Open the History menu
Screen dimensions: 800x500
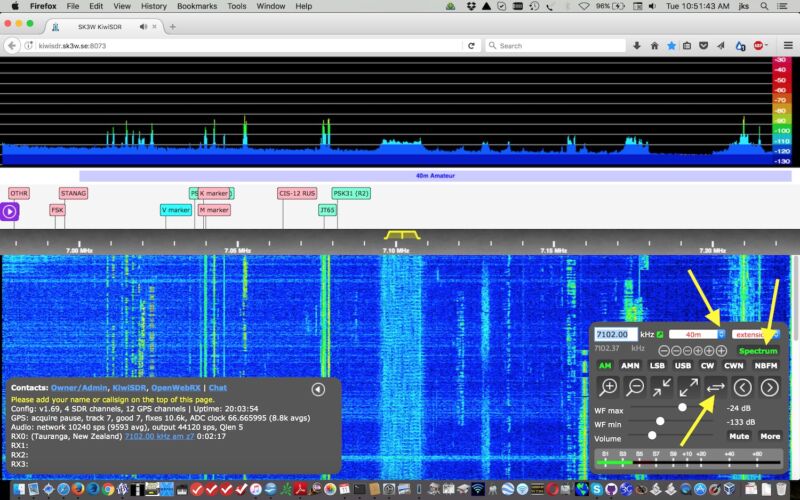(154, 6)
